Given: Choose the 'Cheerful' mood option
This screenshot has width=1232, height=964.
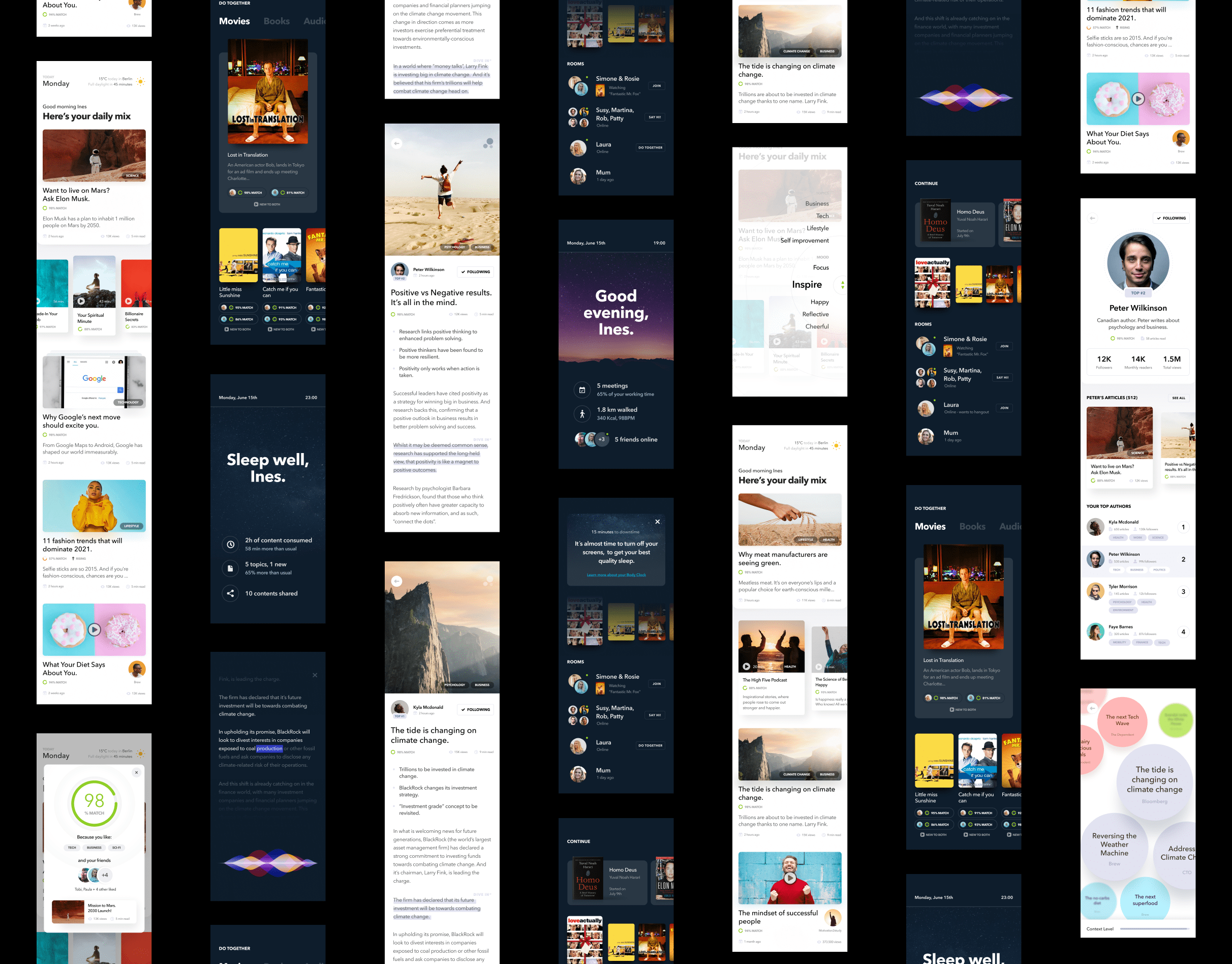Looking at the screenshot, I should (x=817, y=326).
